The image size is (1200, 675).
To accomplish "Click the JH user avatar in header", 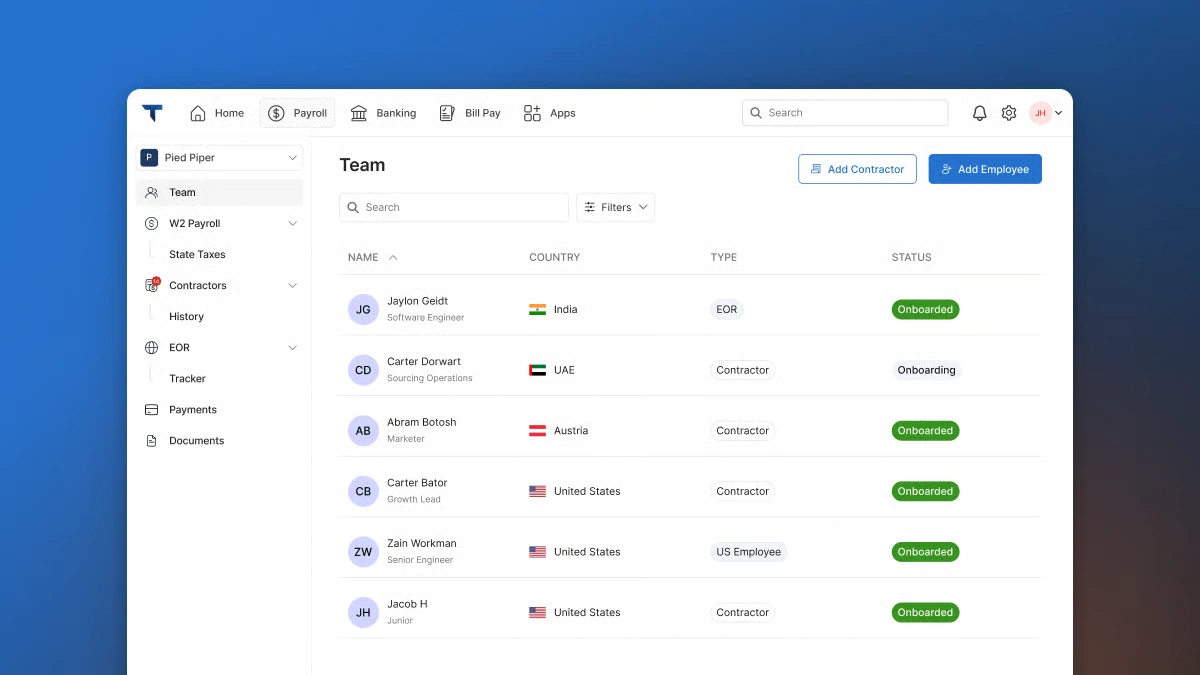I will (1040, 113).
